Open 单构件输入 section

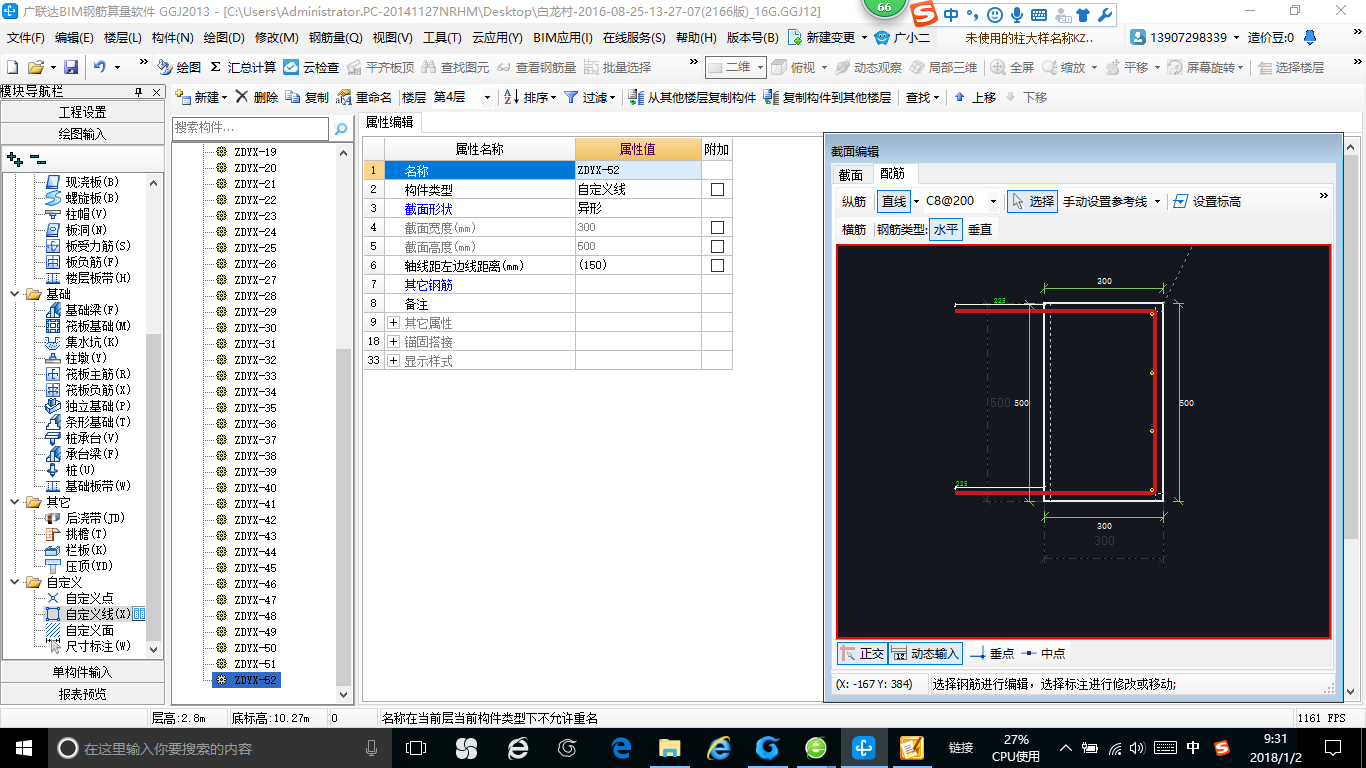(x=82, y=672)
